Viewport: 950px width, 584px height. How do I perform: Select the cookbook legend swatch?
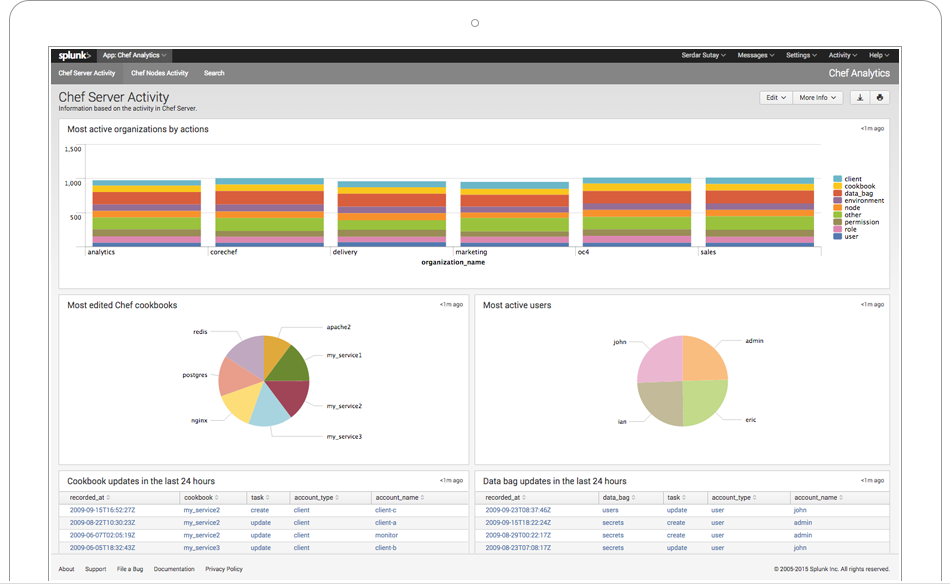(837, 186)
